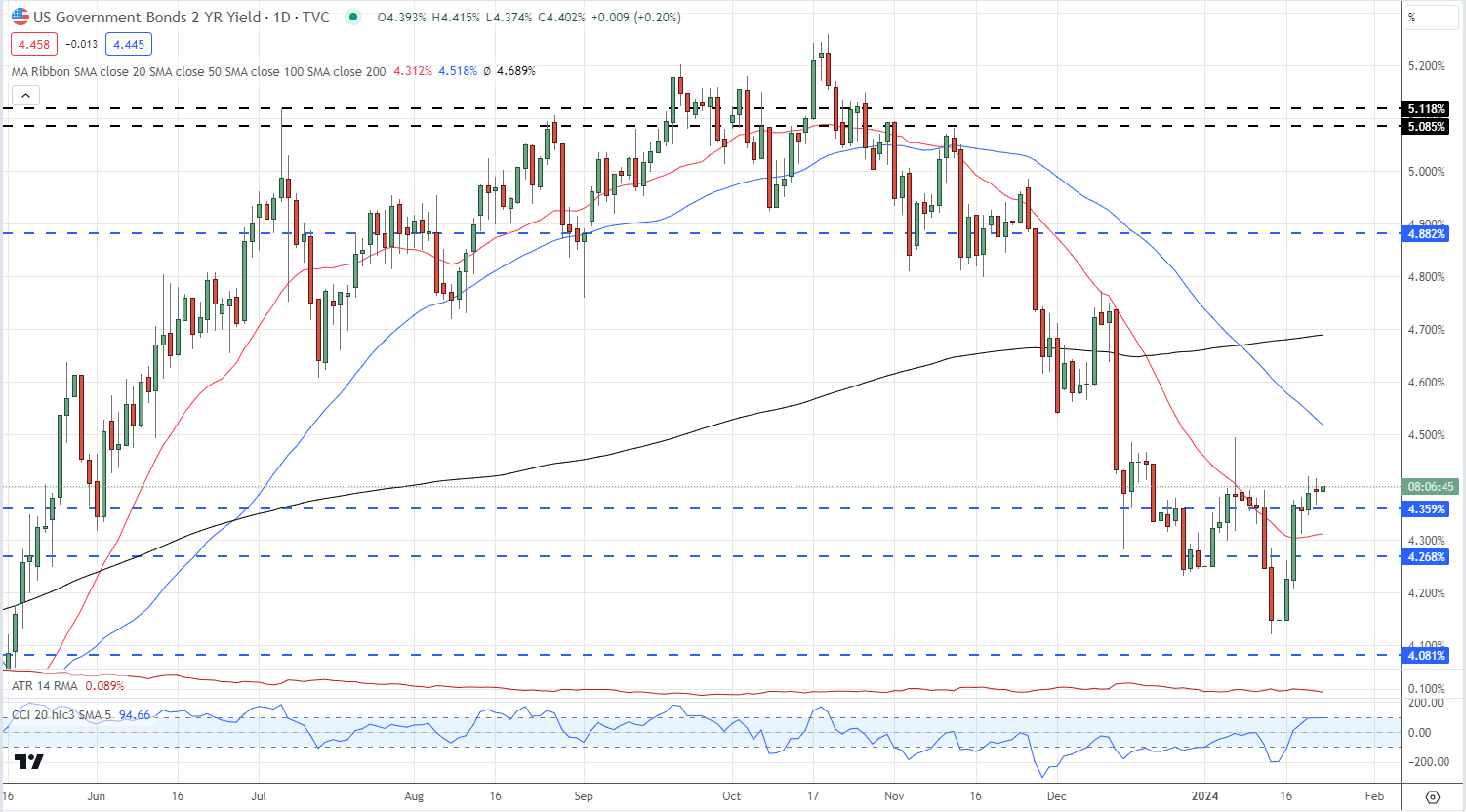Click the 4.268% blue price label
The height and width of the screenshot is (812, 1466).
[x=1426, y=557]
